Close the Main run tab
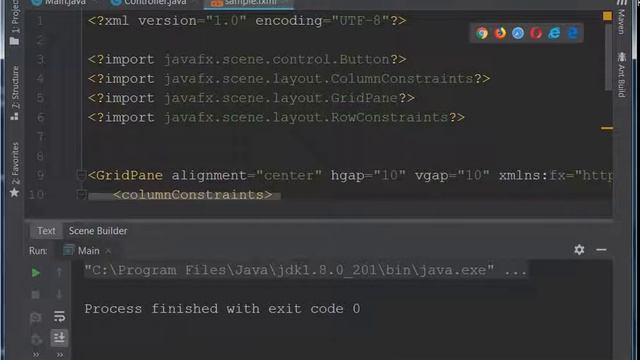This screenshot has height=360, width=640. 108,251
